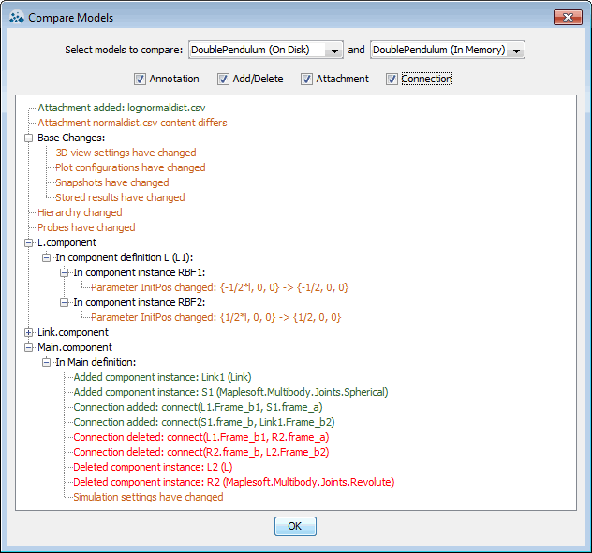Click the OK button
592x553 pixels.
[x=295, y=526]
